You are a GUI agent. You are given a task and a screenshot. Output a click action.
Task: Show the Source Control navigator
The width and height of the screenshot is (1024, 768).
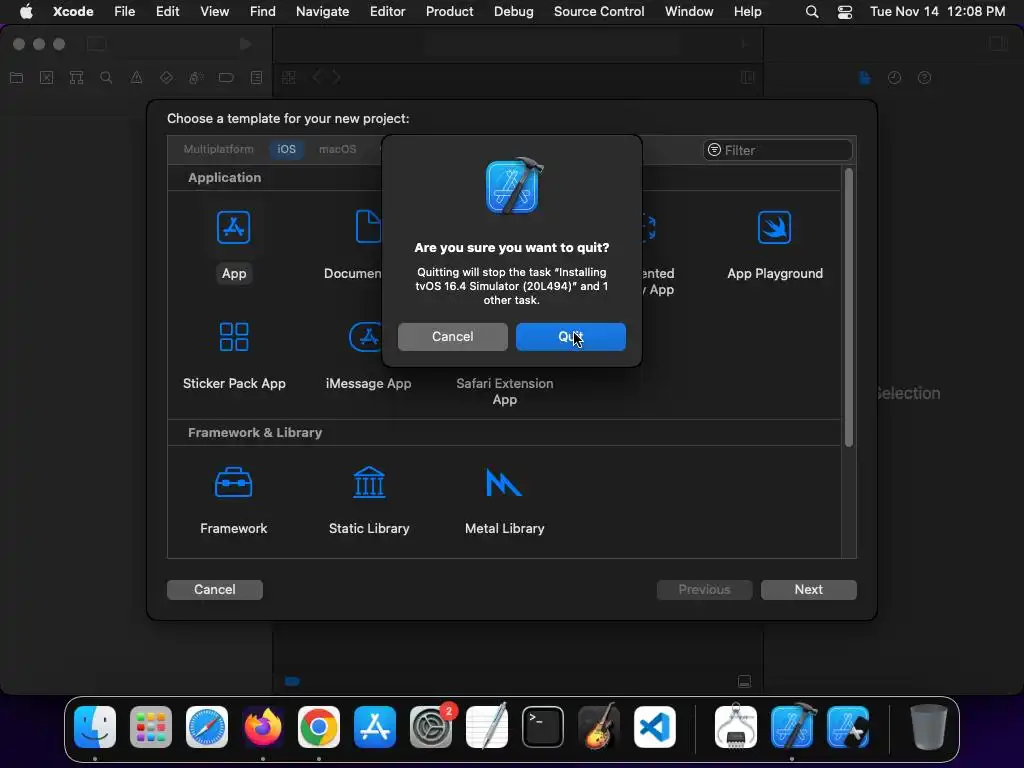point(46,78)
